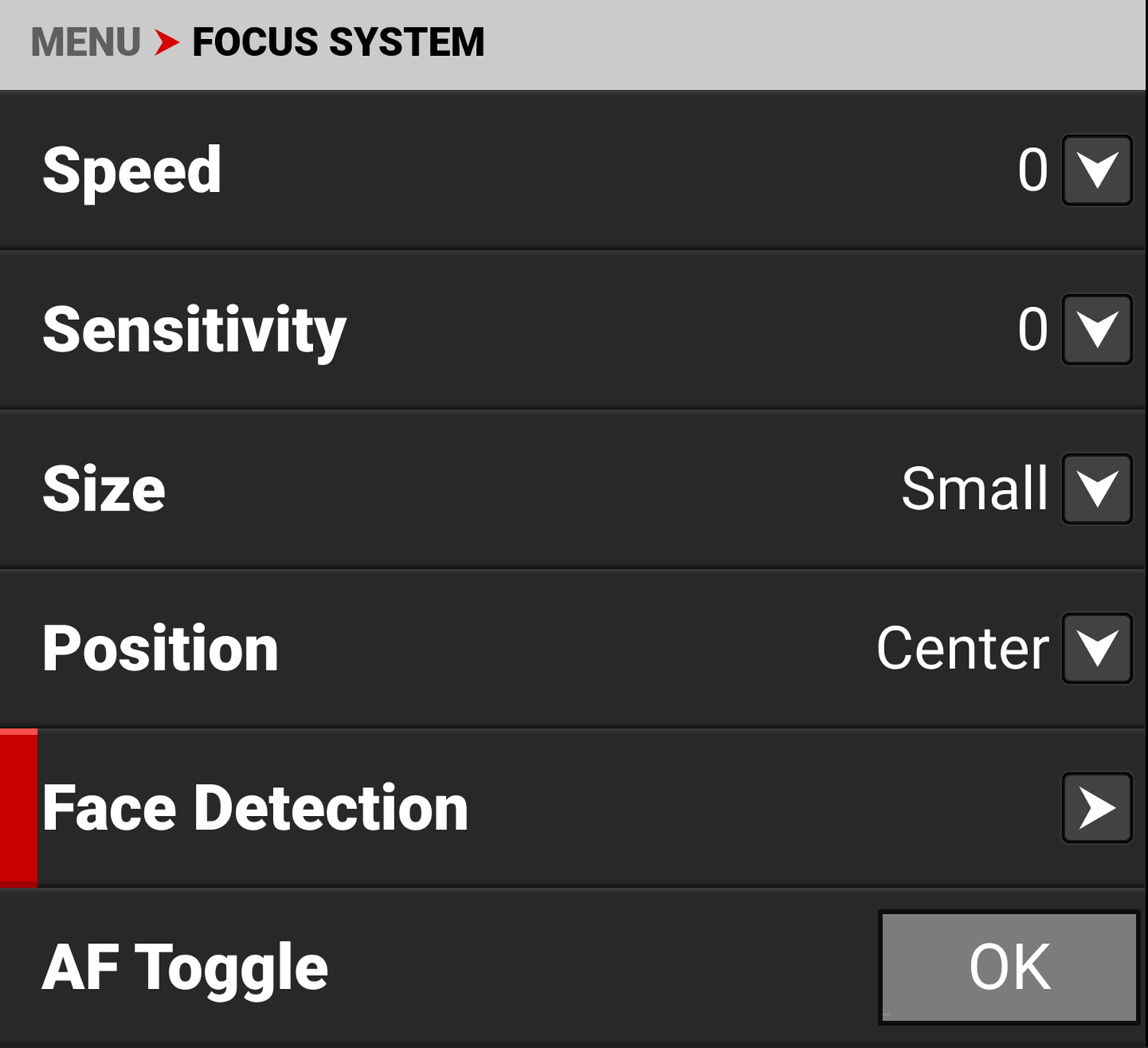Go back to MENU in the breadcrumb

tap(85, 42)
